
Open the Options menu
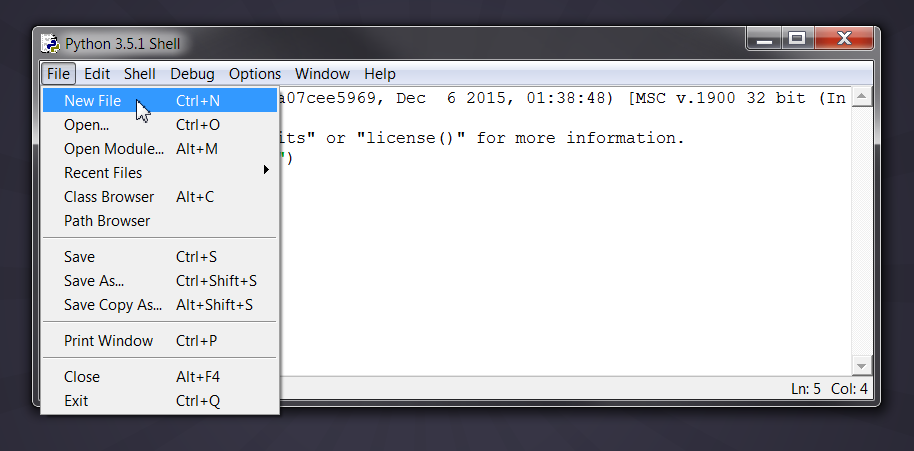(x=255, y=74)
